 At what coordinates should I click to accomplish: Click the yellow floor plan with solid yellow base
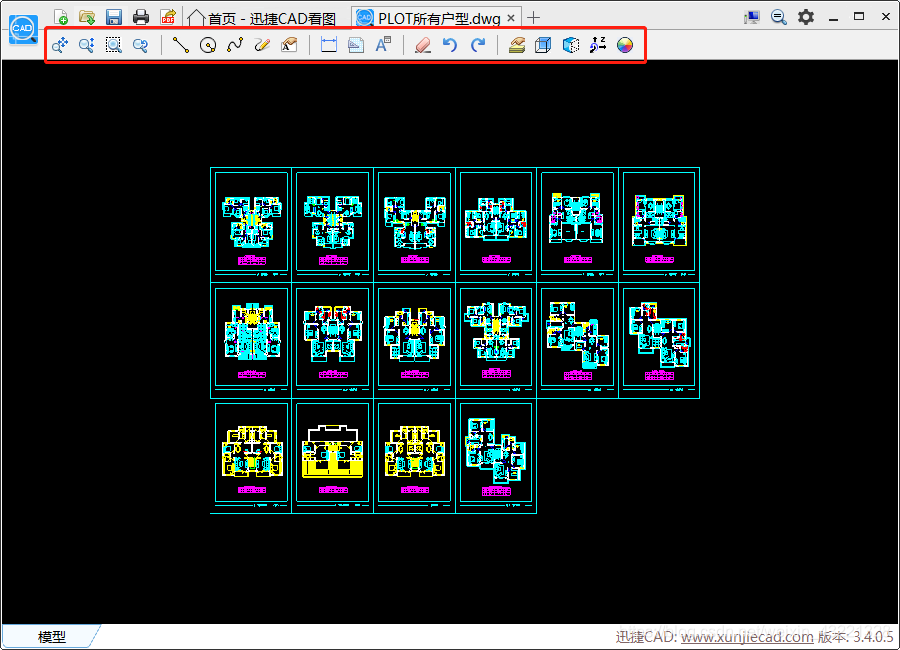[x=333, y=452]
